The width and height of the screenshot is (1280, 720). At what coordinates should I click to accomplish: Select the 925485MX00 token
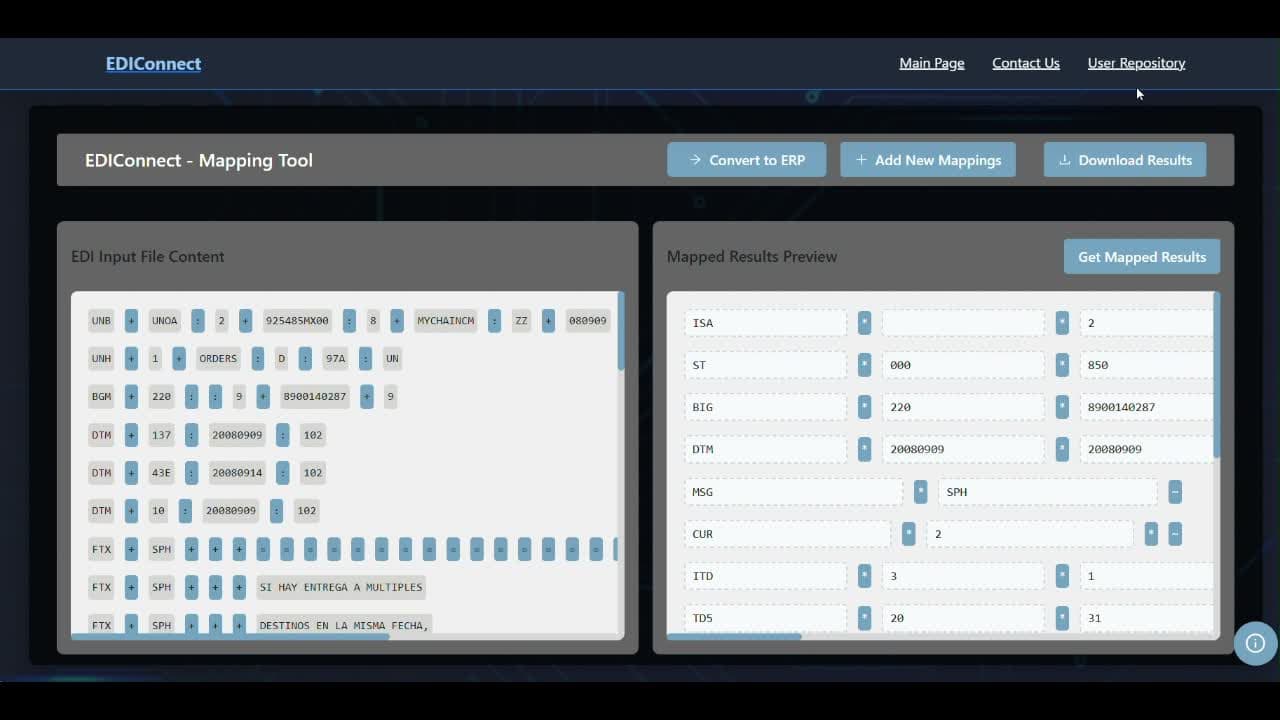(x=297, y=321)
